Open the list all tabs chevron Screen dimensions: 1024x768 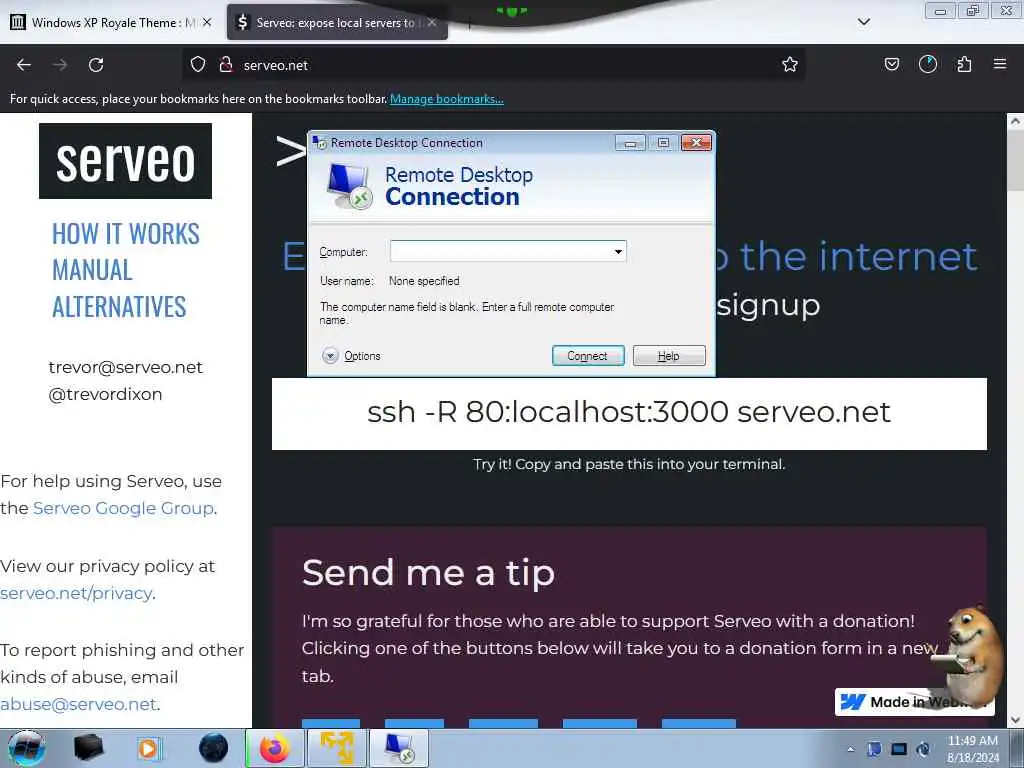[863, 22]
